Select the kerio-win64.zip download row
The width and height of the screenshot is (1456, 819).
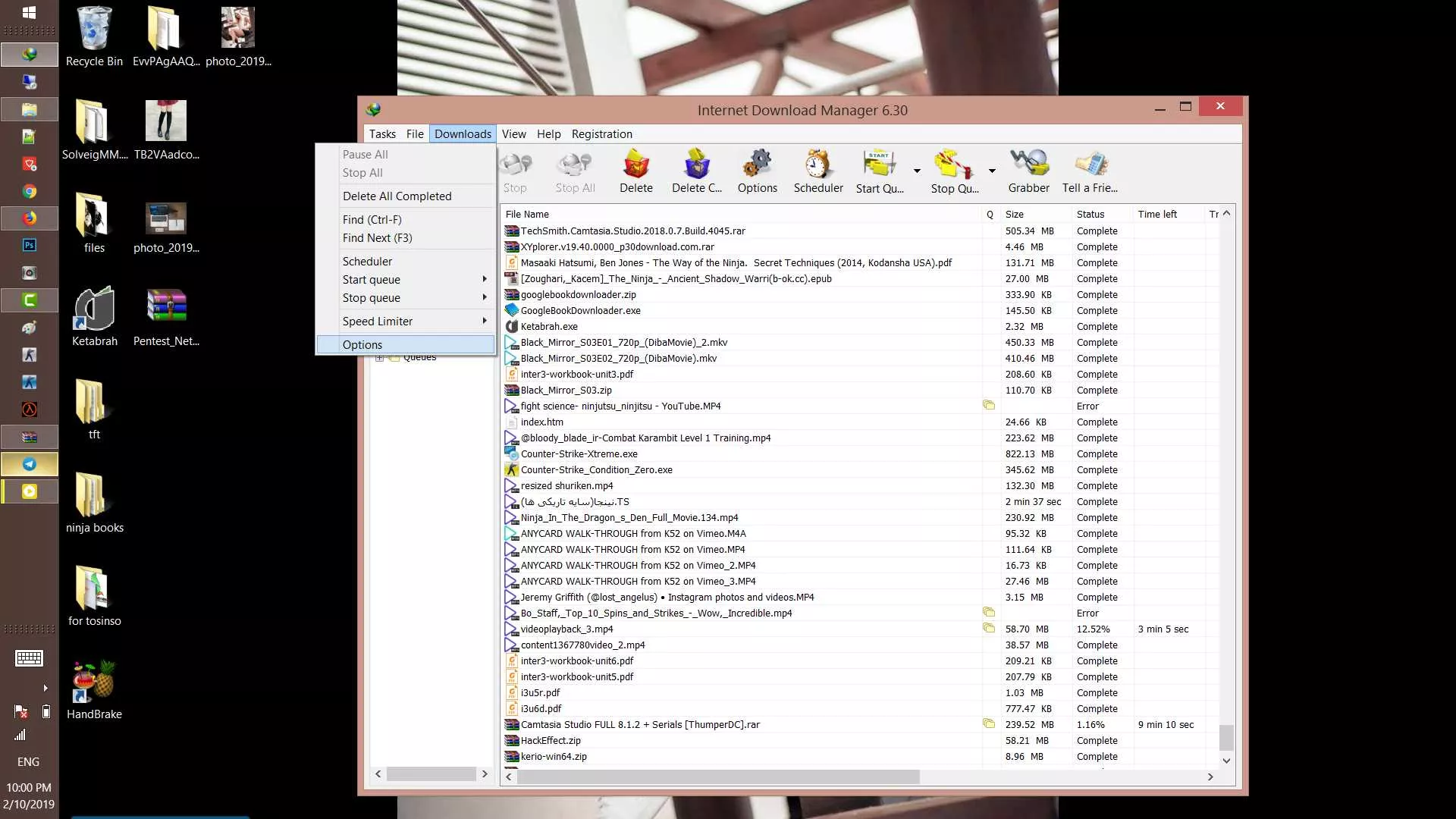point(861,756)
